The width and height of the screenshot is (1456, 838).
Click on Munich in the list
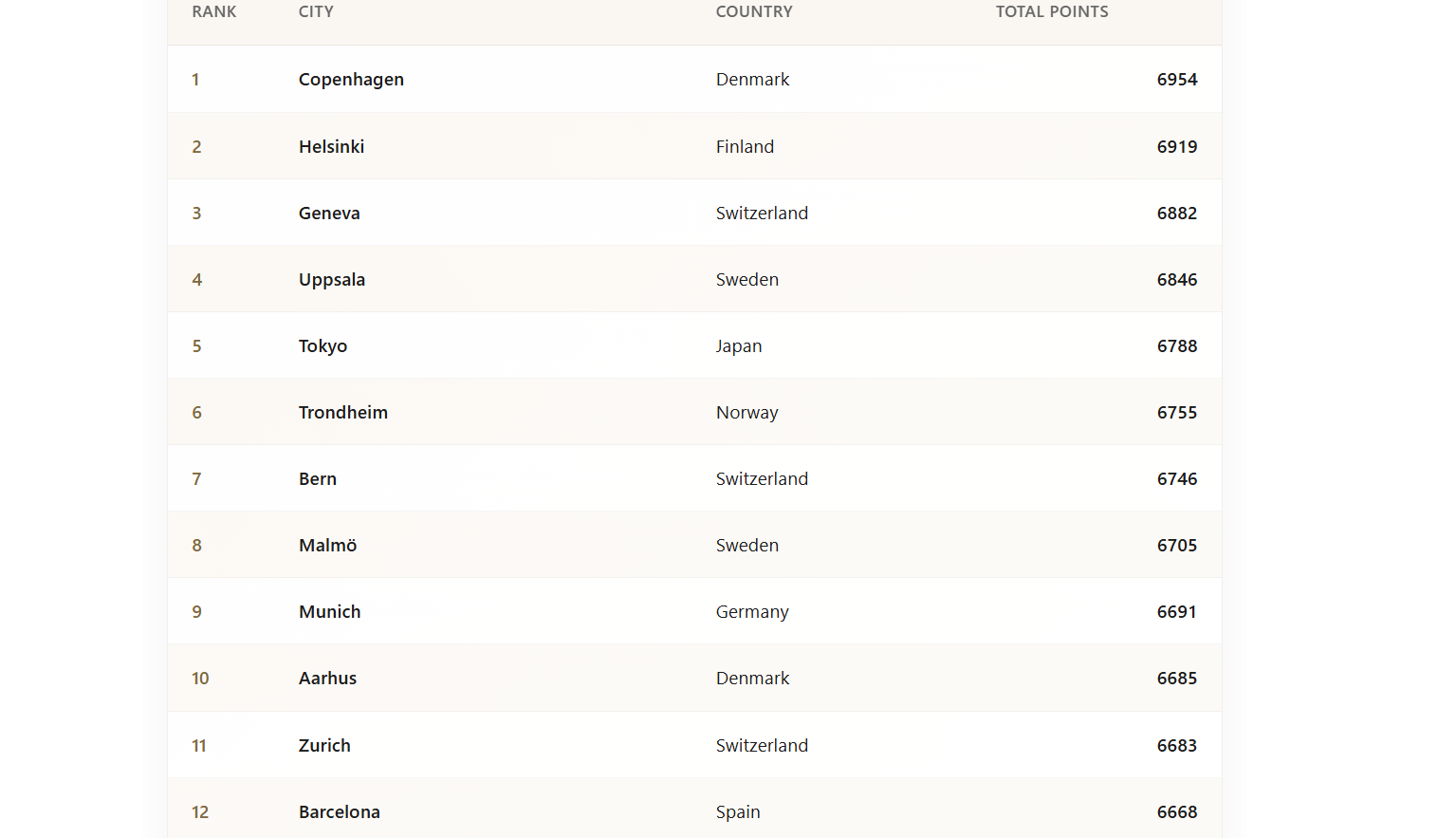point(330,611)
